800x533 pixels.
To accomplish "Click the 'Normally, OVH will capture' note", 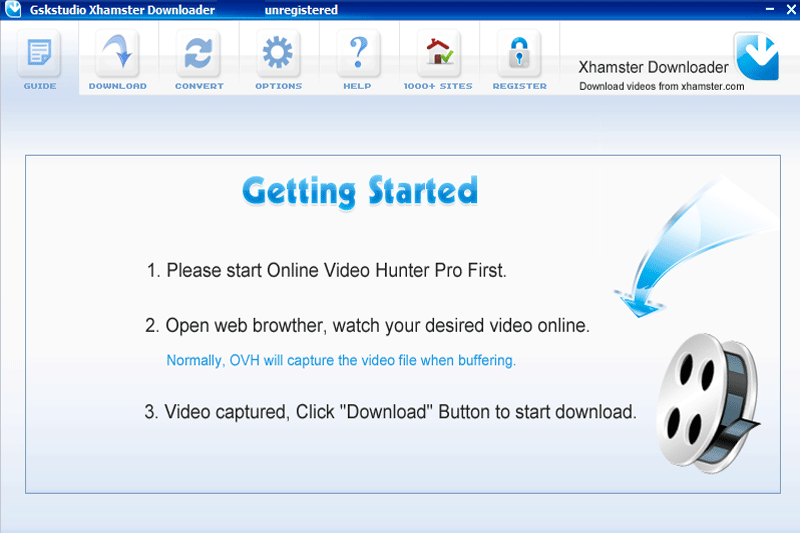I will (341, 360).
